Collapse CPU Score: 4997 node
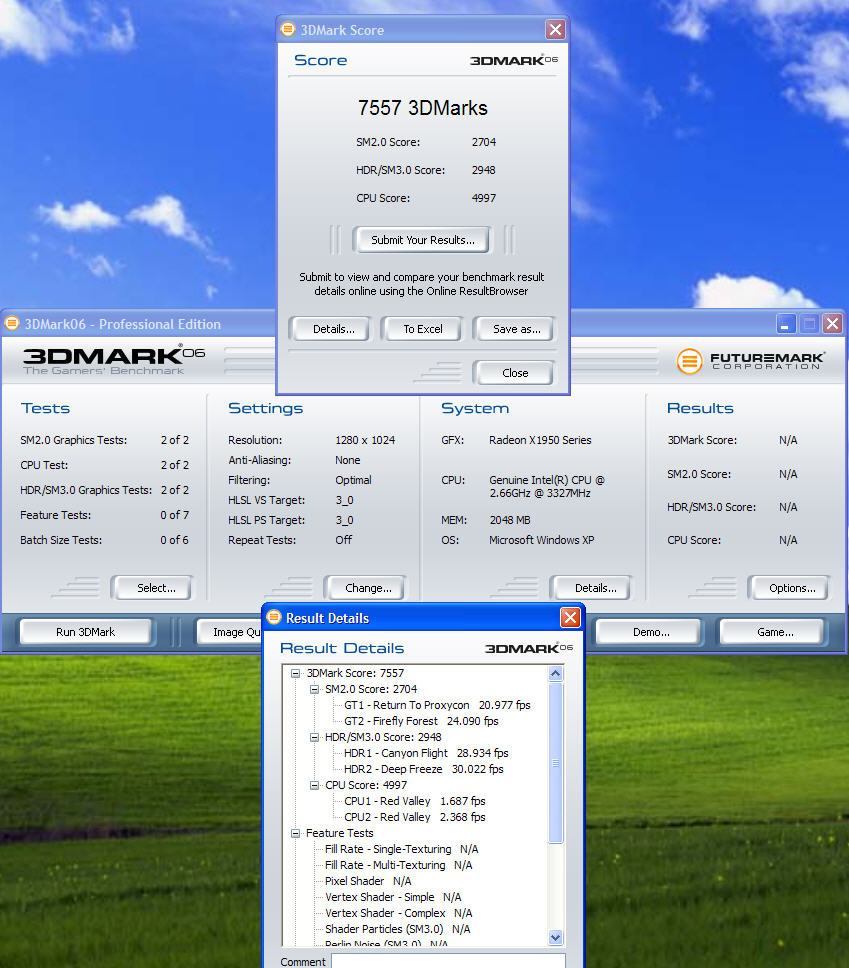The width and height of the screenshot is (849, 968). point(314,785)
